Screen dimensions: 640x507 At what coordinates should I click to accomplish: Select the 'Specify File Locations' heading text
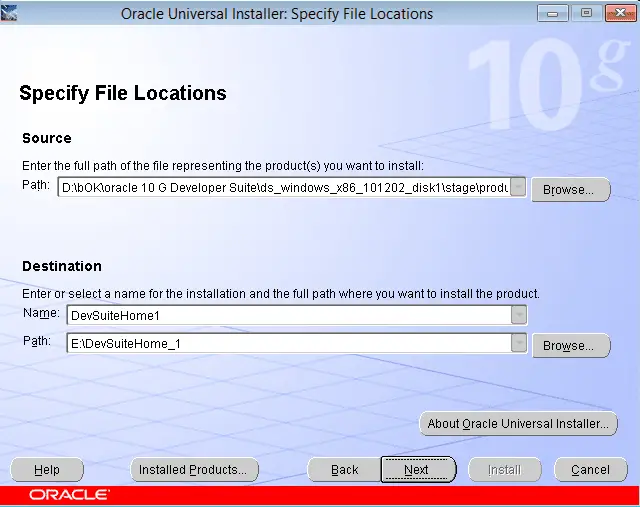(x=123, y=93)
